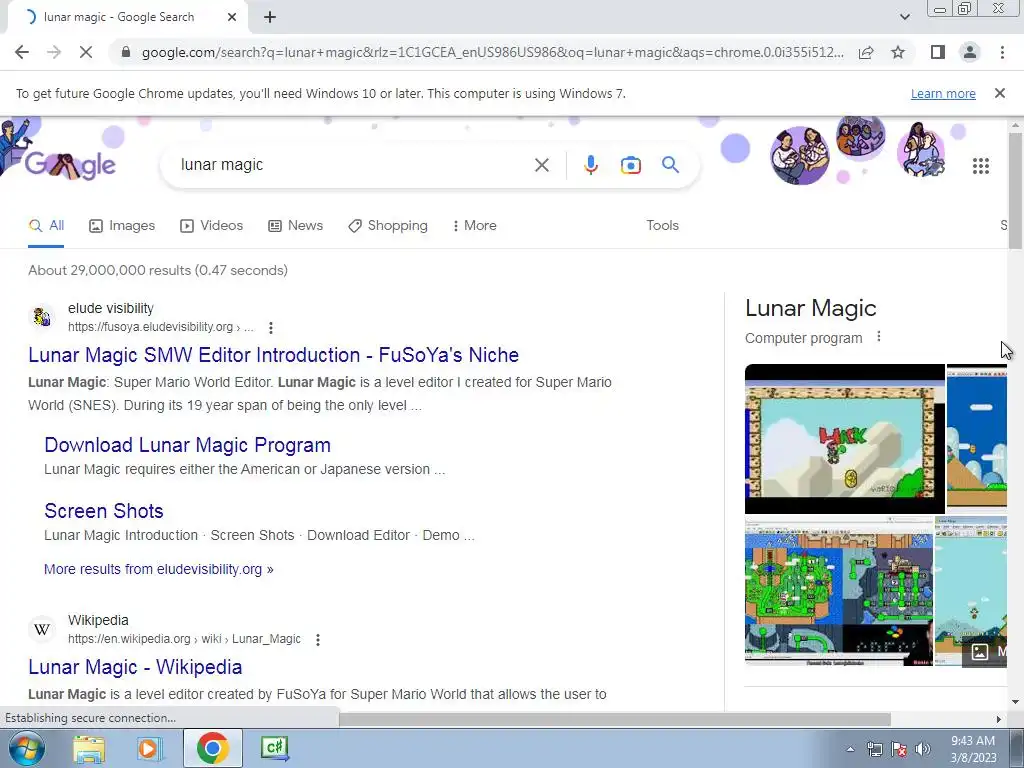Switch to Images results tab
This screenshot has width=1024, height=768.
(122, 226)
